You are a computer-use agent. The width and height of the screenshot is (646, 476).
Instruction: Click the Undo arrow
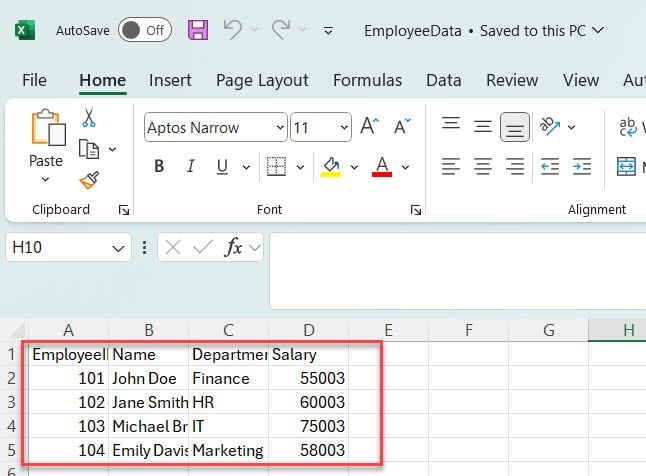coord(233,30)
